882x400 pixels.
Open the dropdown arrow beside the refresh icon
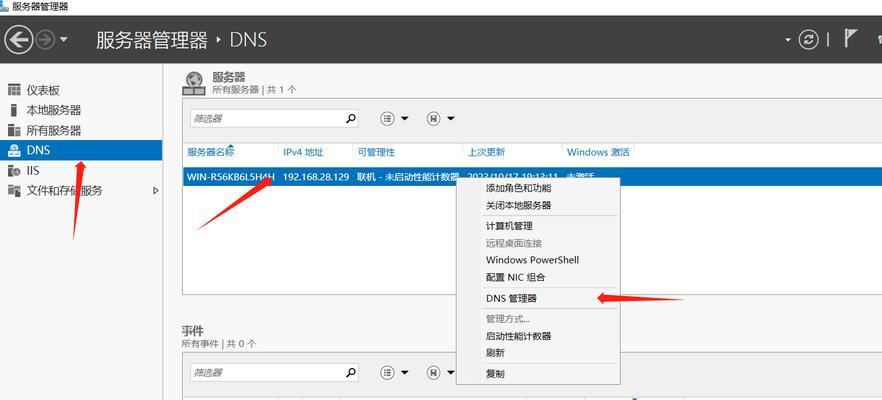(x=788, y=40)
